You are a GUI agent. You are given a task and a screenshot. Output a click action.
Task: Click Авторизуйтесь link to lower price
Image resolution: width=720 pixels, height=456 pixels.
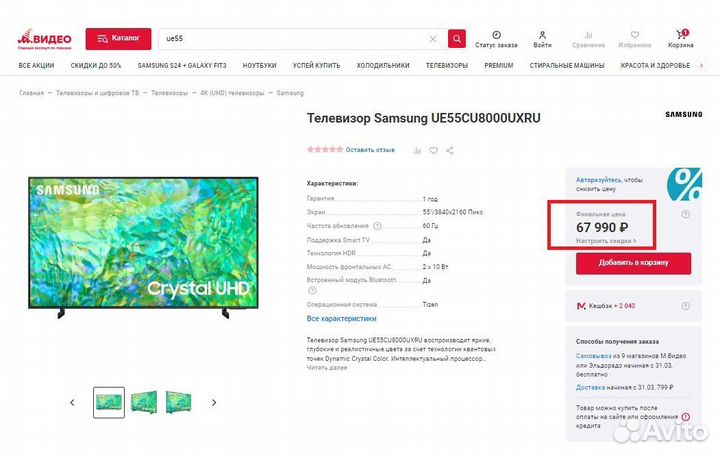[599, 180]
